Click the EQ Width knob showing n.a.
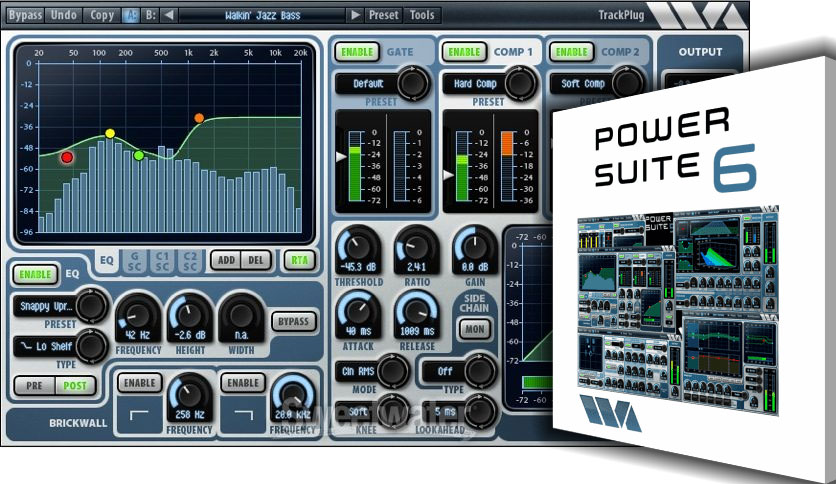This screenshot has height=484, width=836. [242, 316]
